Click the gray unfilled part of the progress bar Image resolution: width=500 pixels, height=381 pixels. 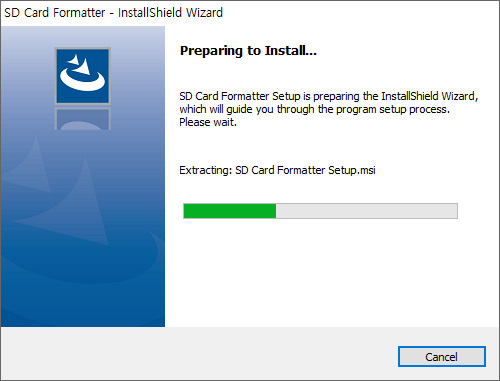click(367, 211)
